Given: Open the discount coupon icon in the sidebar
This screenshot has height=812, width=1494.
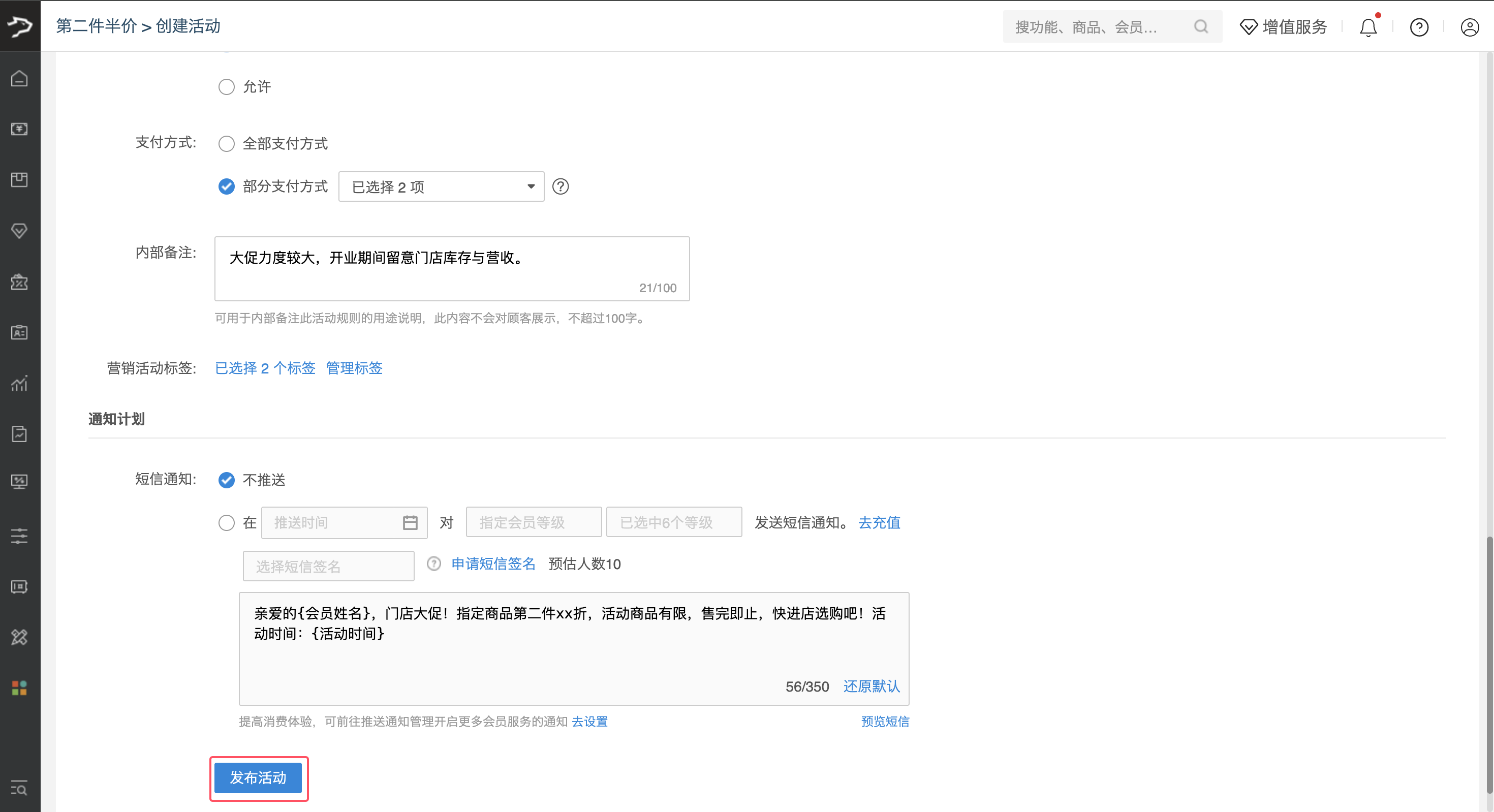Looking at the screenshot, I should coord(20,282).
